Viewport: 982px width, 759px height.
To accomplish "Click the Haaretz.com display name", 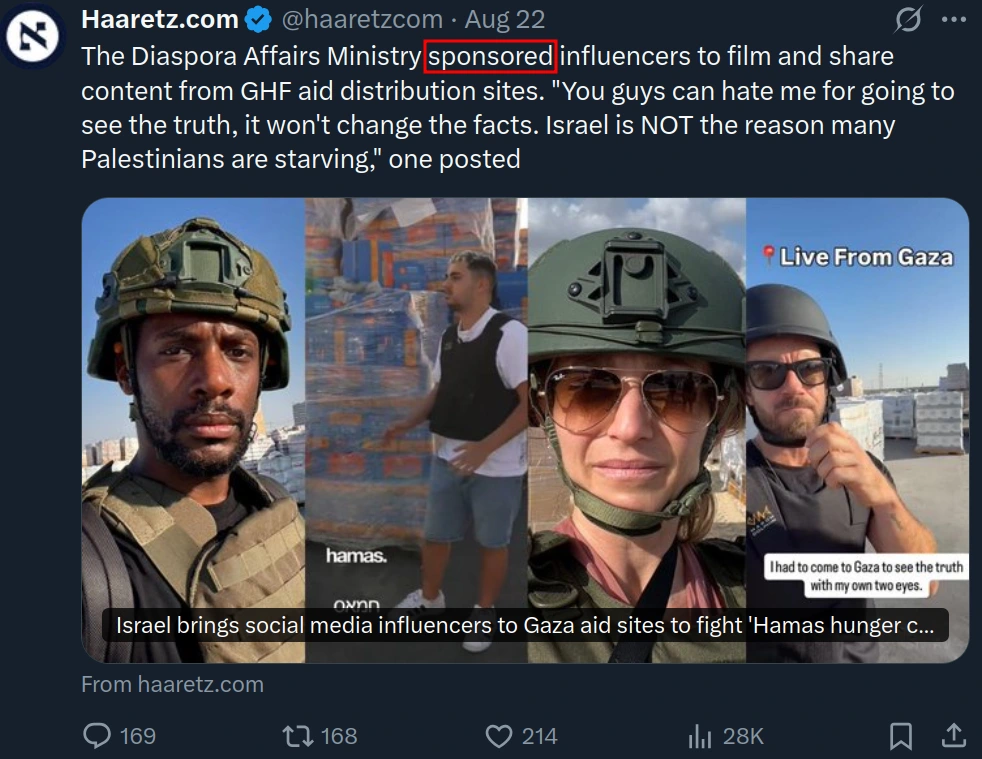I will tap(160, 19).
